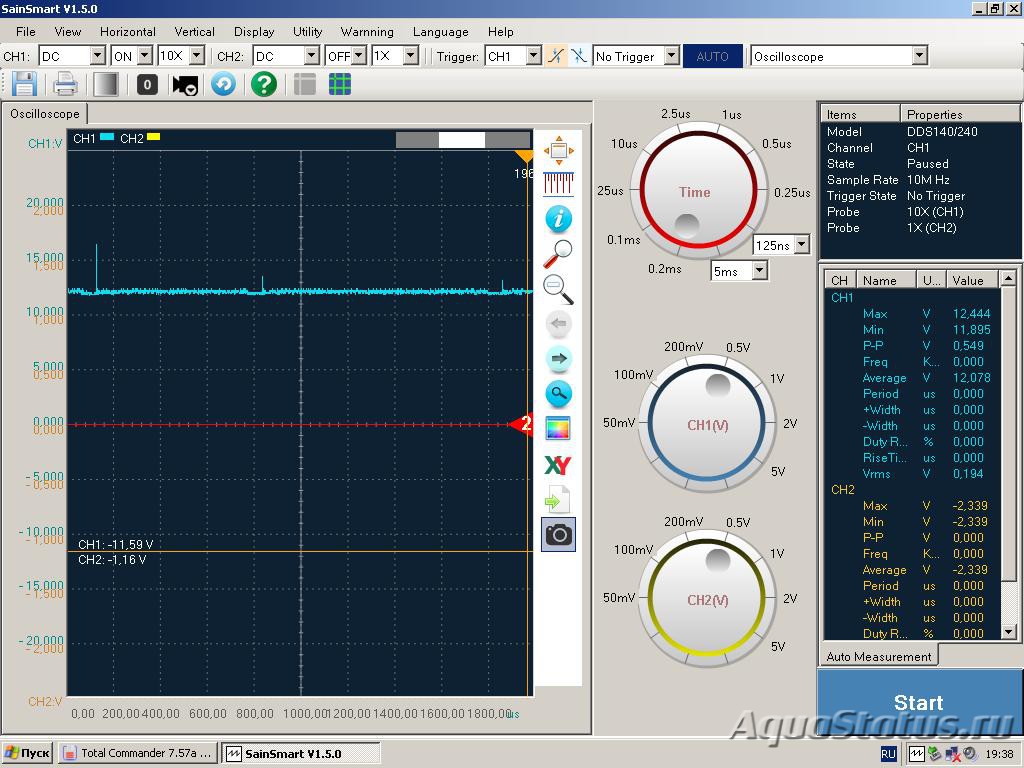Open the color spectrum palette icon

click(x=558, y=428)
